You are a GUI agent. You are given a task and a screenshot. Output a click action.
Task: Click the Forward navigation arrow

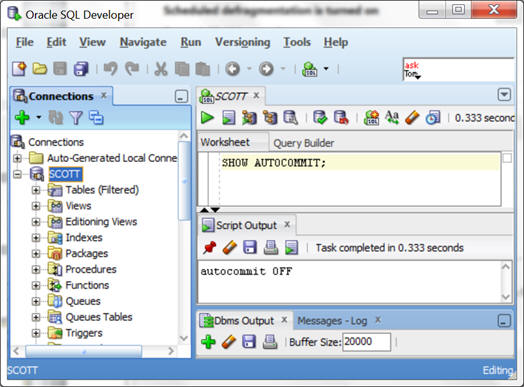point(266,69)
